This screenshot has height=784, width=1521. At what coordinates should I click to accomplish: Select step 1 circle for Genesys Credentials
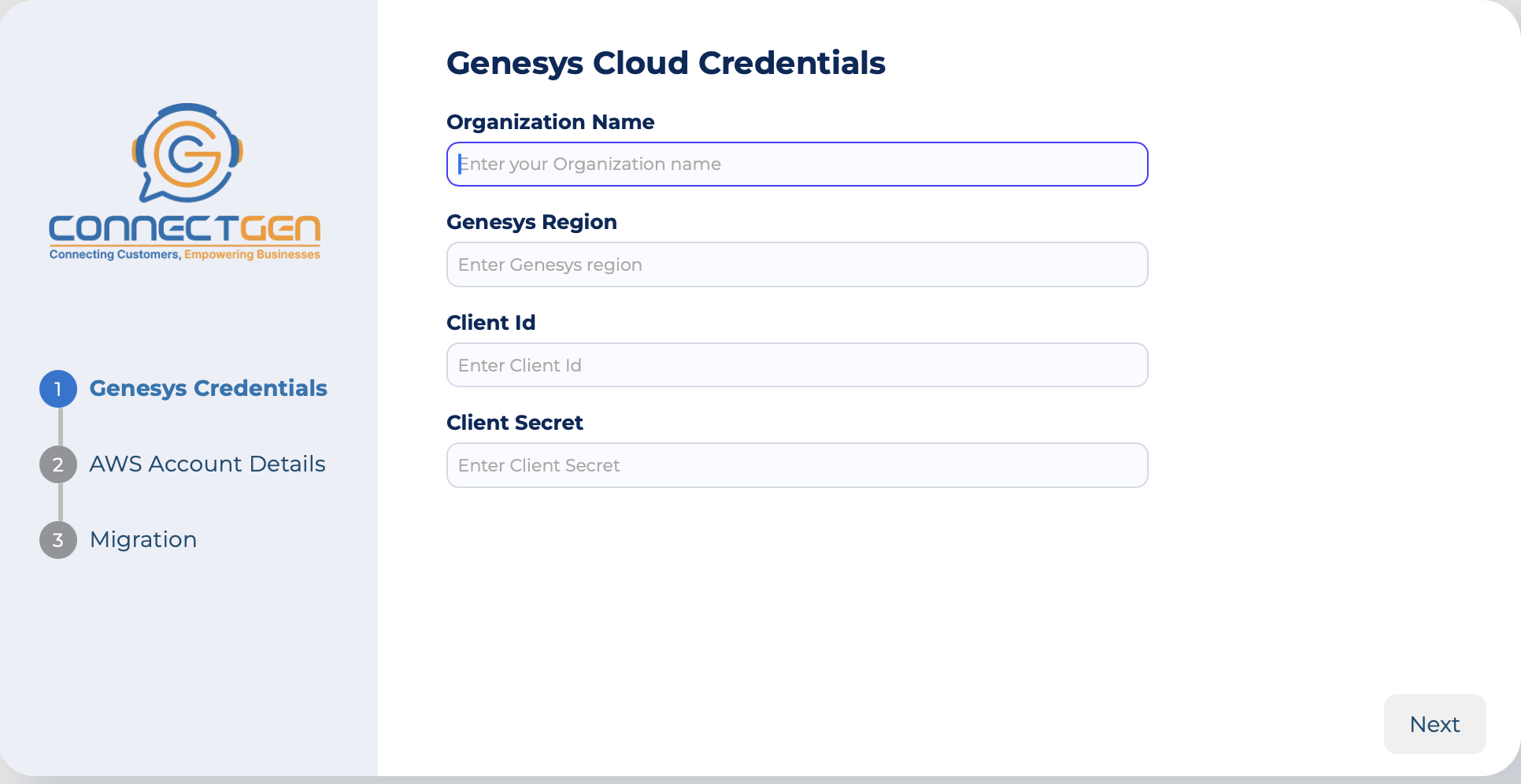(x=58, y=389)
